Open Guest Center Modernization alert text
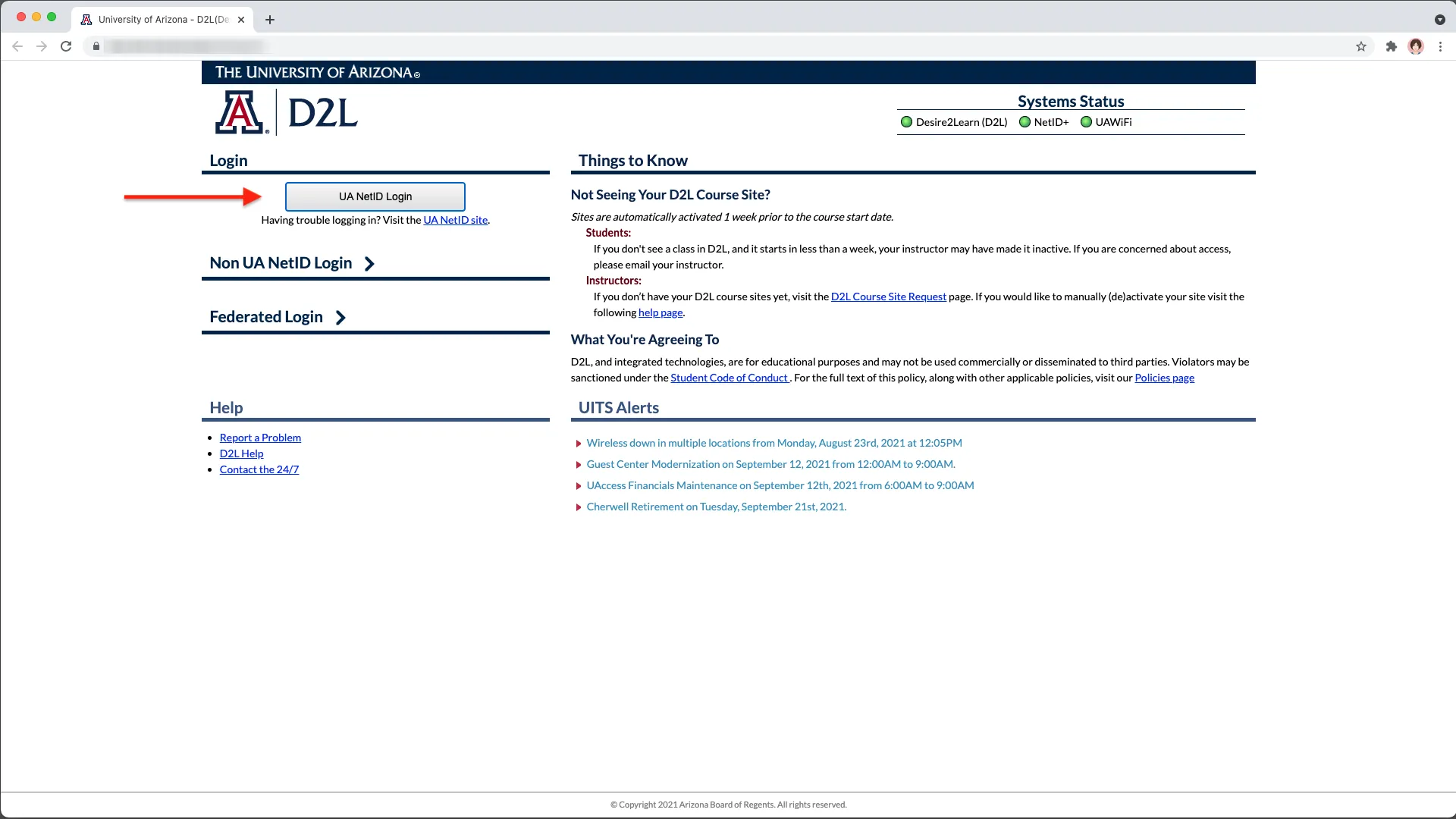The width and height of the screenshot is (1456, 819). tap(770, 464)
